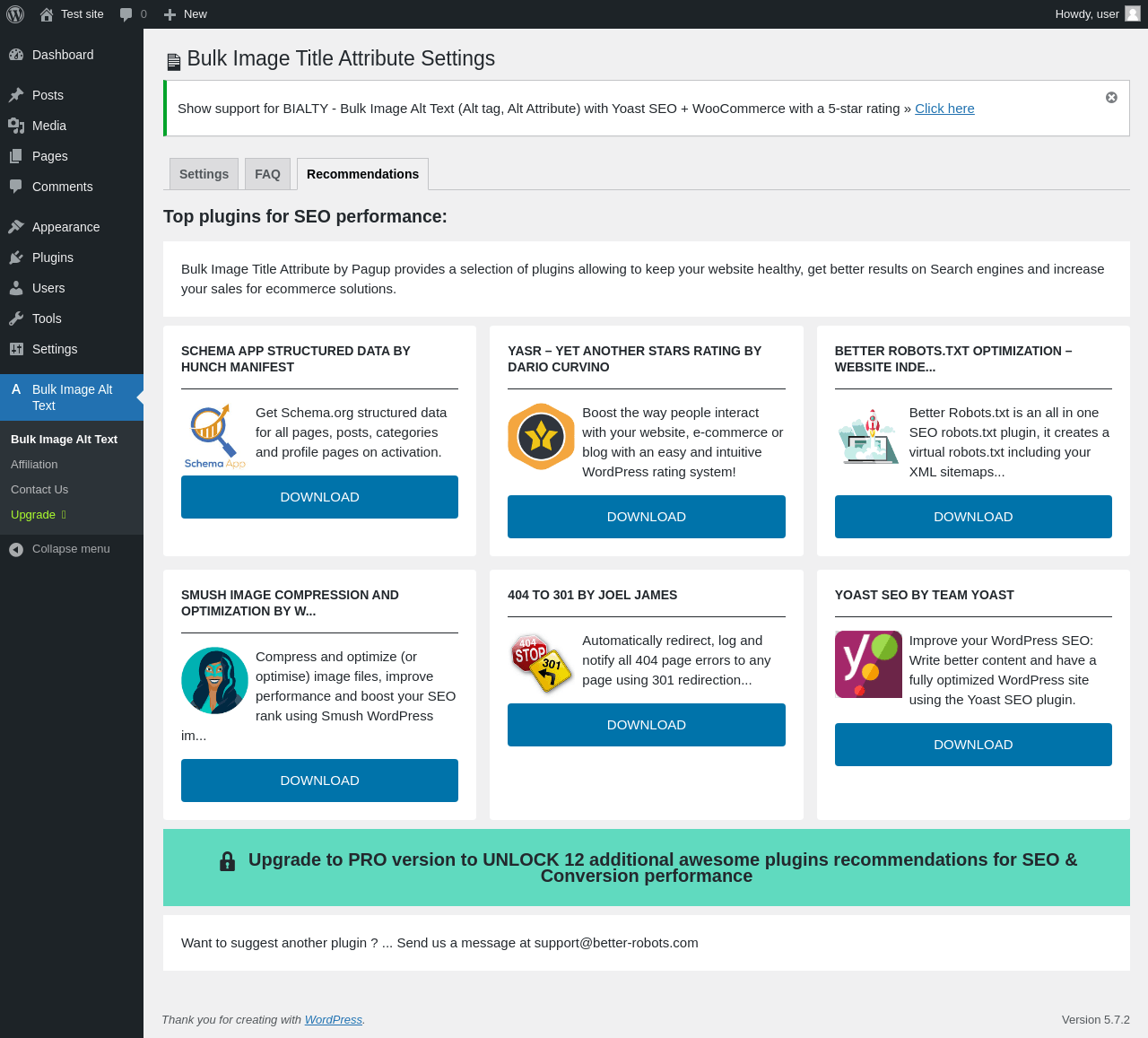
Task: Click the plus New icon
Action: 170,14
